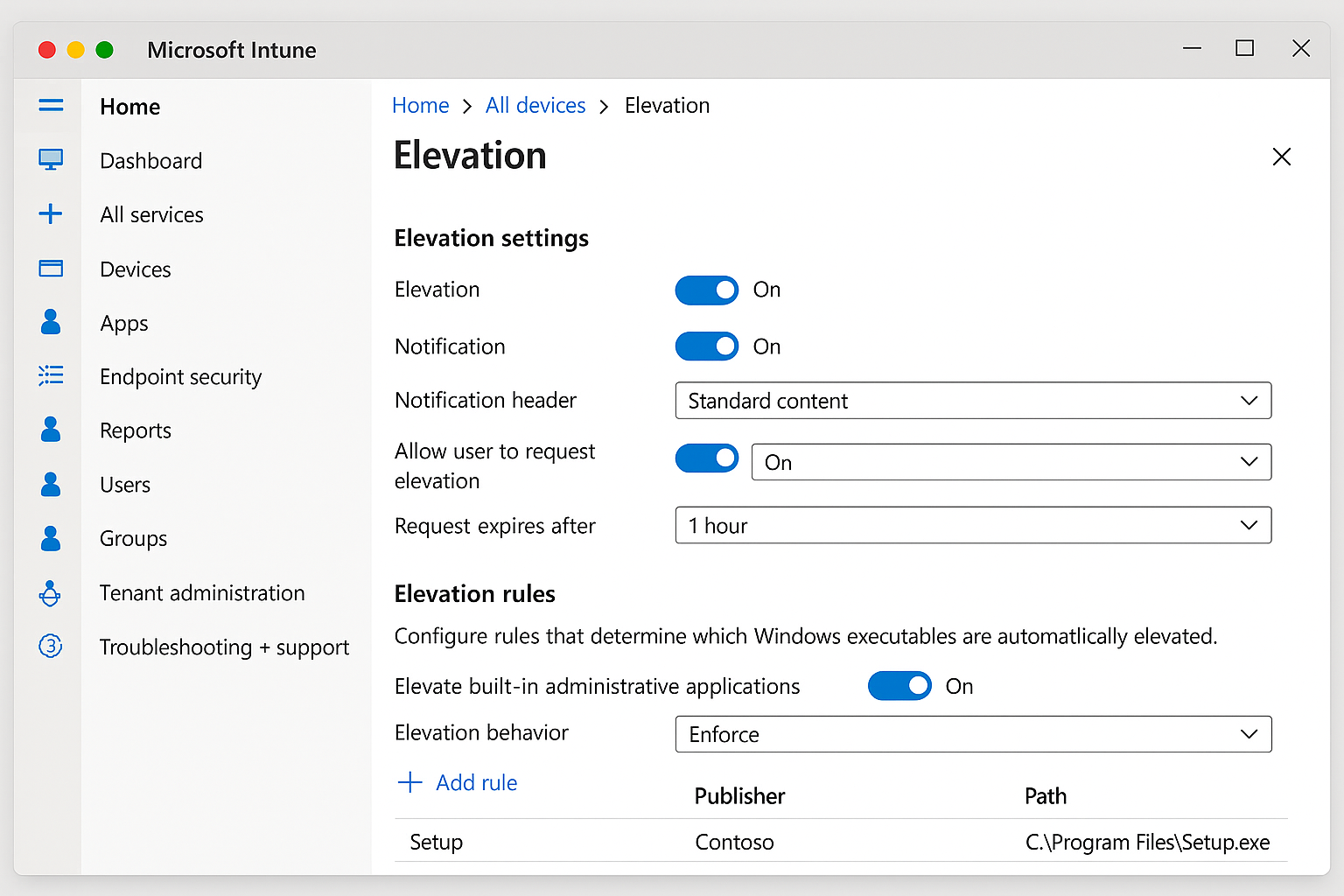Turn off the Elevation toggle
The image size is (1344, 896).
(707, 290)
